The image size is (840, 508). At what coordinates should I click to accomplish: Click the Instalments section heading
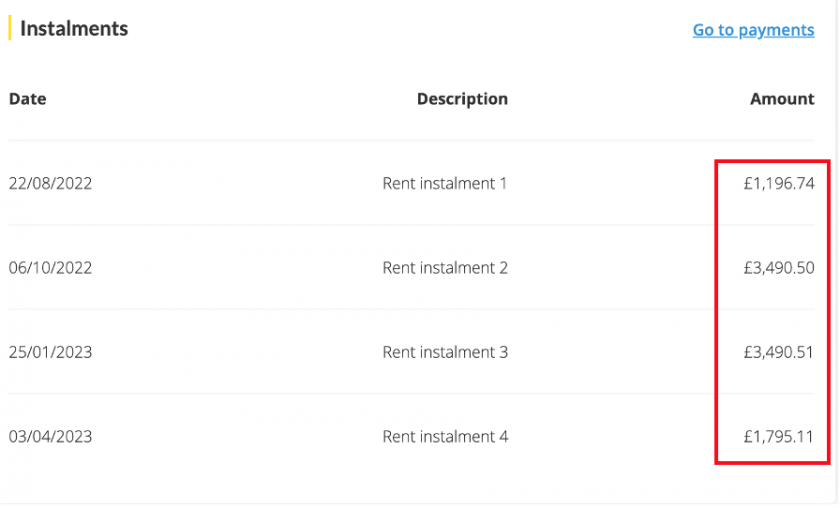(74, 29)
